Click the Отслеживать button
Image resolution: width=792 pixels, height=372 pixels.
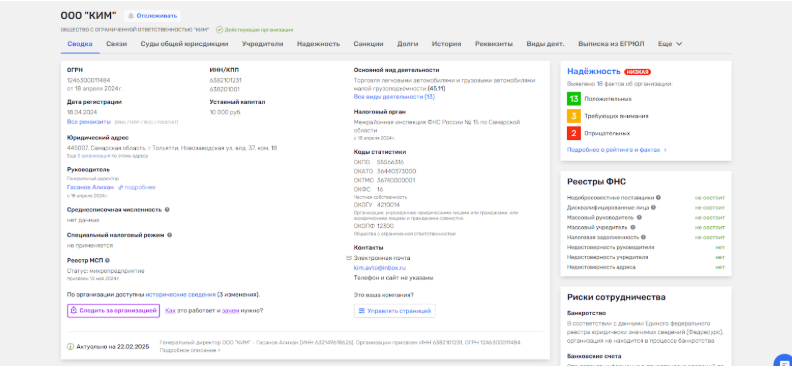(152, 16)
